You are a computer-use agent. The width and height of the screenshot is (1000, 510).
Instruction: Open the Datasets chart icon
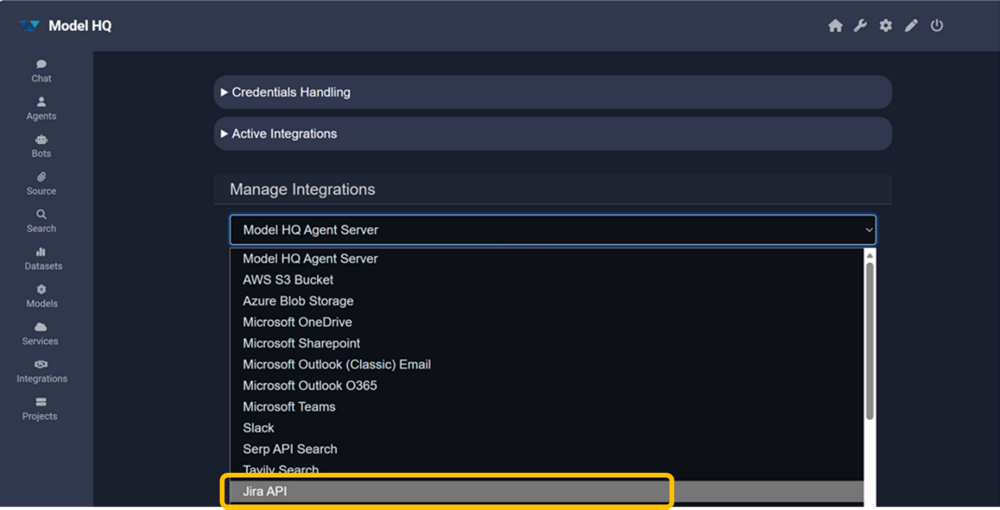pos(41,252)
